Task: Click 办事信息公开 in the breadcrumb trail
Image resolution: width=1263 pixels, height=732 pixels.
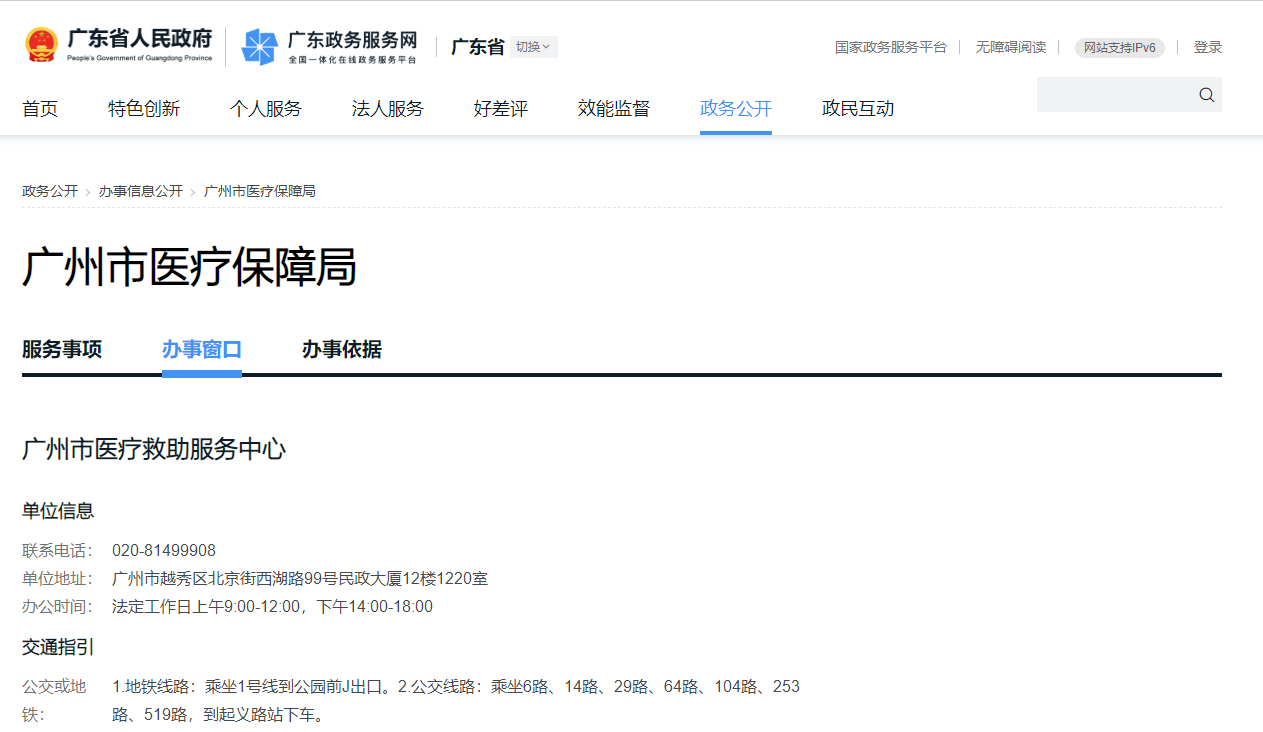Action: pyautogui.click(x=142, y=190)
